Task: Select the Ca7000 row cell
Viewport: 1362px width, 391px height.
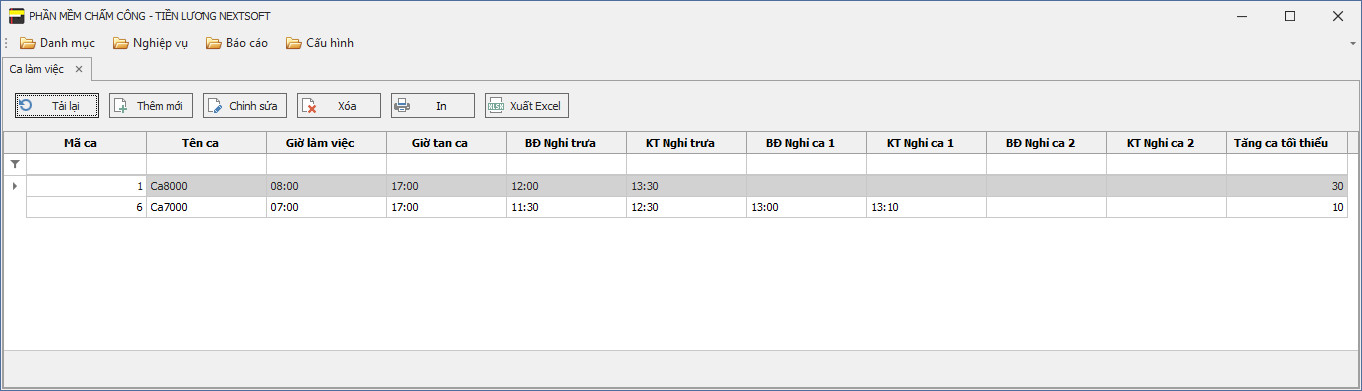Action: tap(206, 207)
